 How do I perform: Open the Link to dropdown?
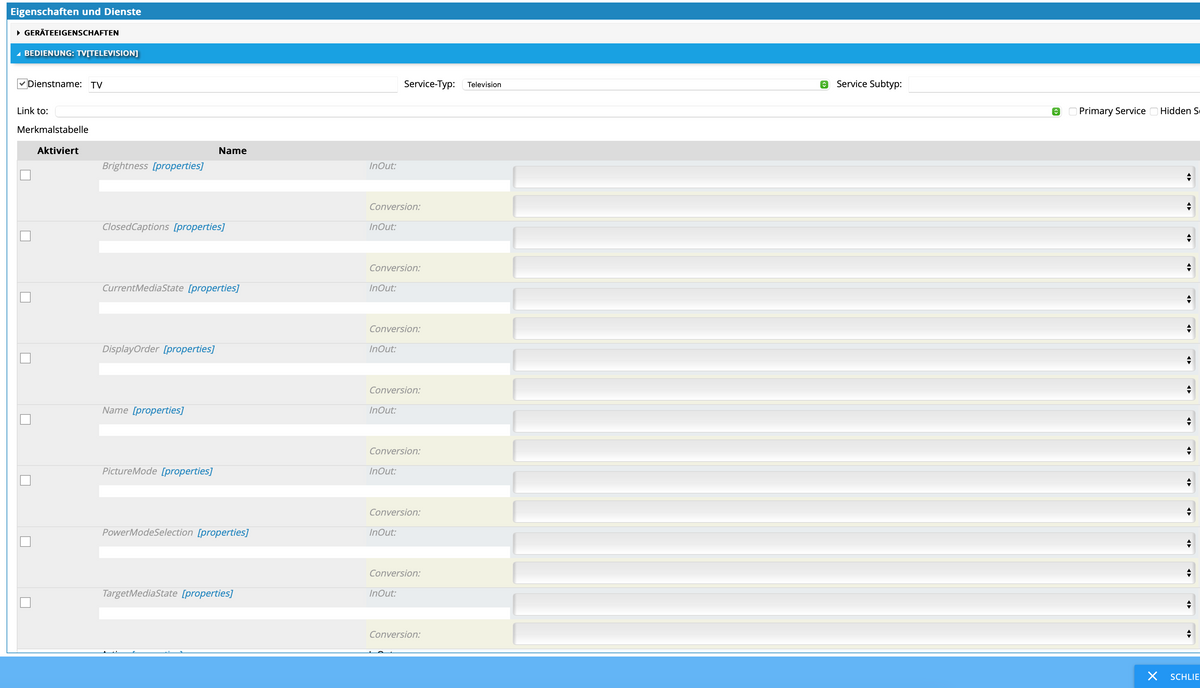point(557,111)
